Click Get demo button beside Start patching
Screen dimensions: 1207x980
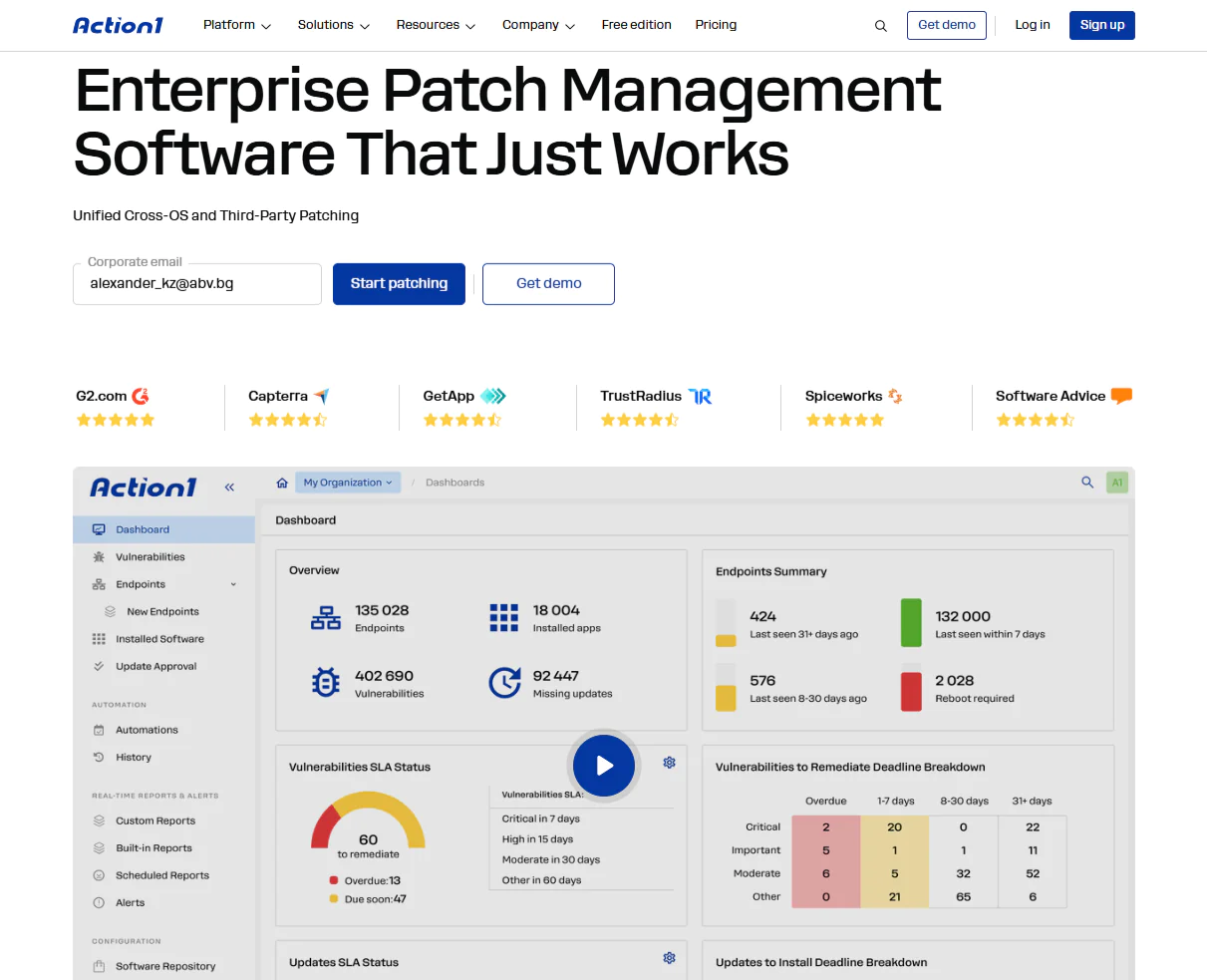(548, 284)
